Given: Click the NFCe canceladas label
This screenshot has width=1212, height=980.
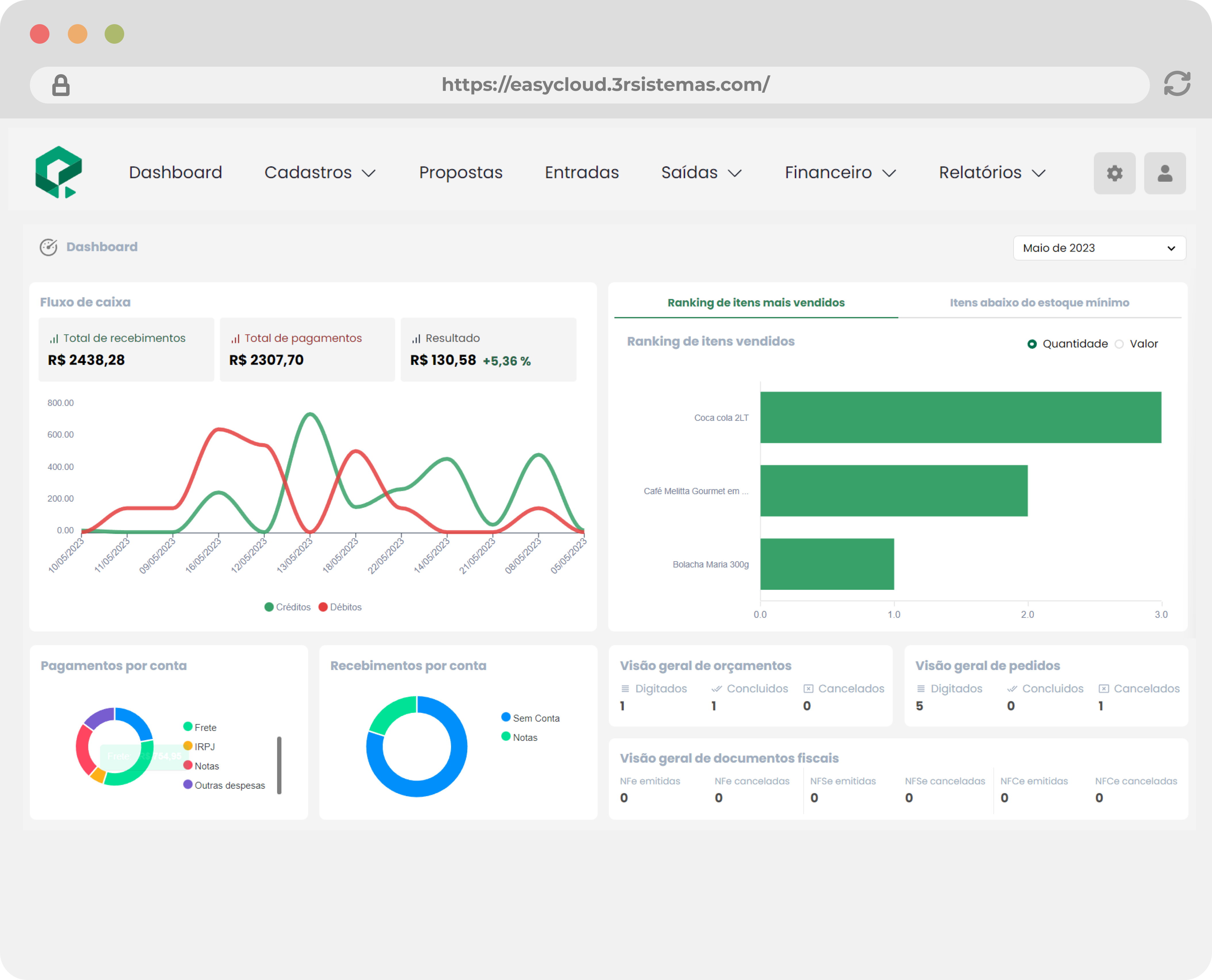Looking at the screenshot, I should click(1136, 781).
